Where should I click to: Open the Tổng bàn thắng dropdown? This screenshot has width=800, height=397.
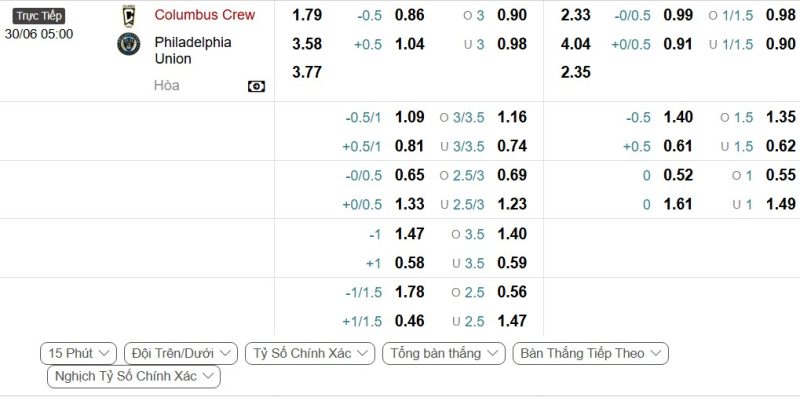tap(444, 353)
